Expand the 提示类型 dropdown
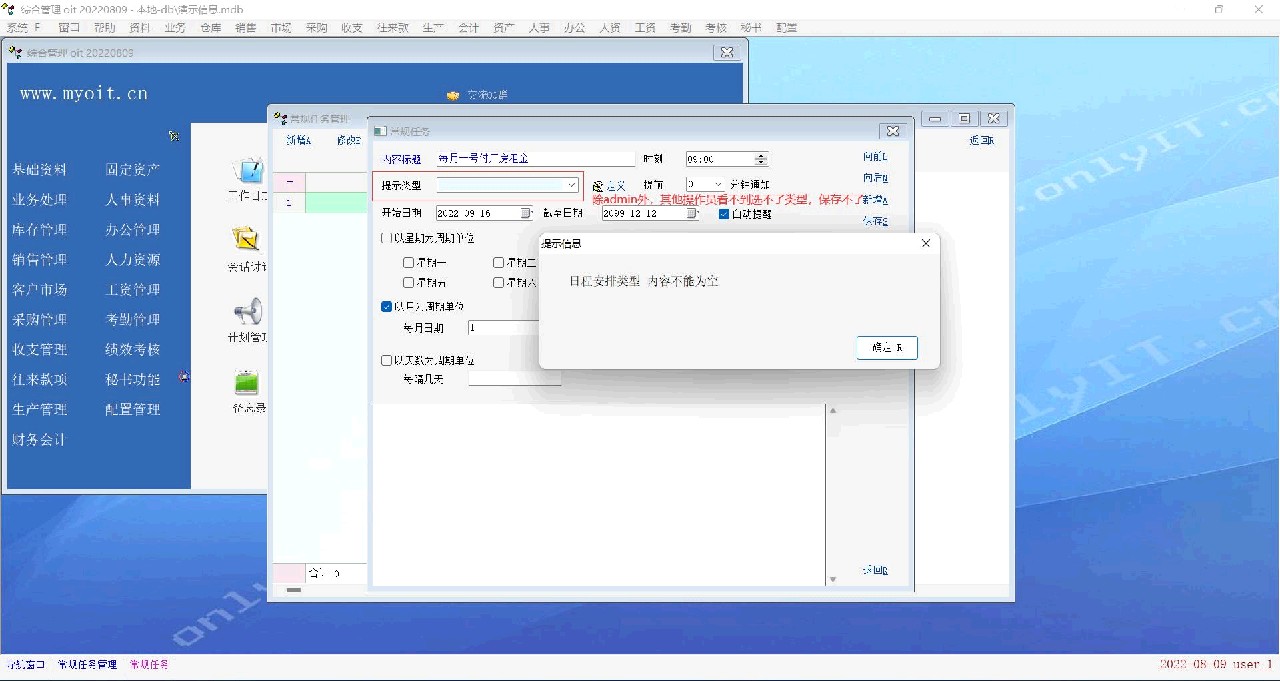The height and width of the screenshot is (681, 1280). point(571,185)
